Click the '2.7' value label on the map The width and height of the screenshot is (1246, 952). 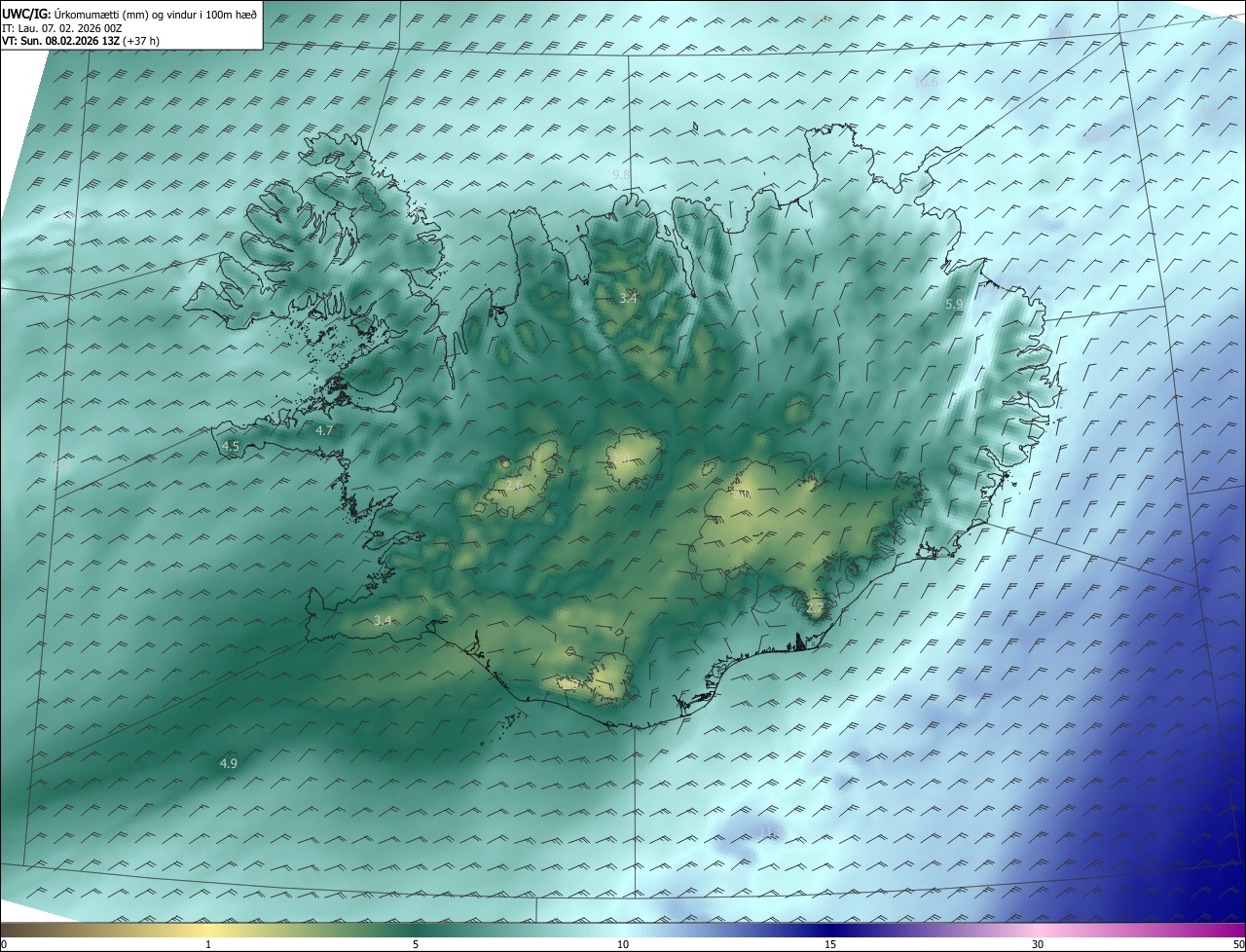click(815, 608)
